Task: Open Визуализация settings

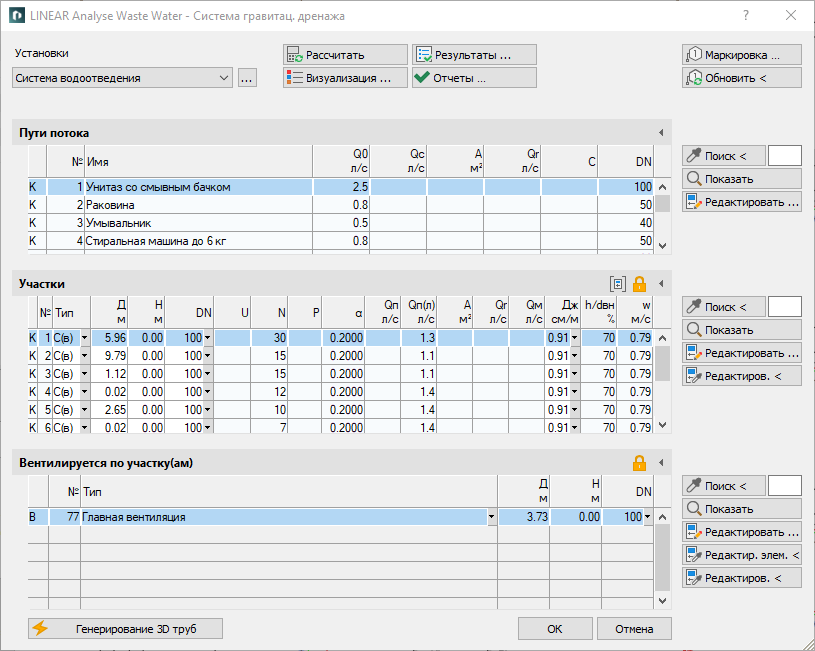Action: pos(345,78)
